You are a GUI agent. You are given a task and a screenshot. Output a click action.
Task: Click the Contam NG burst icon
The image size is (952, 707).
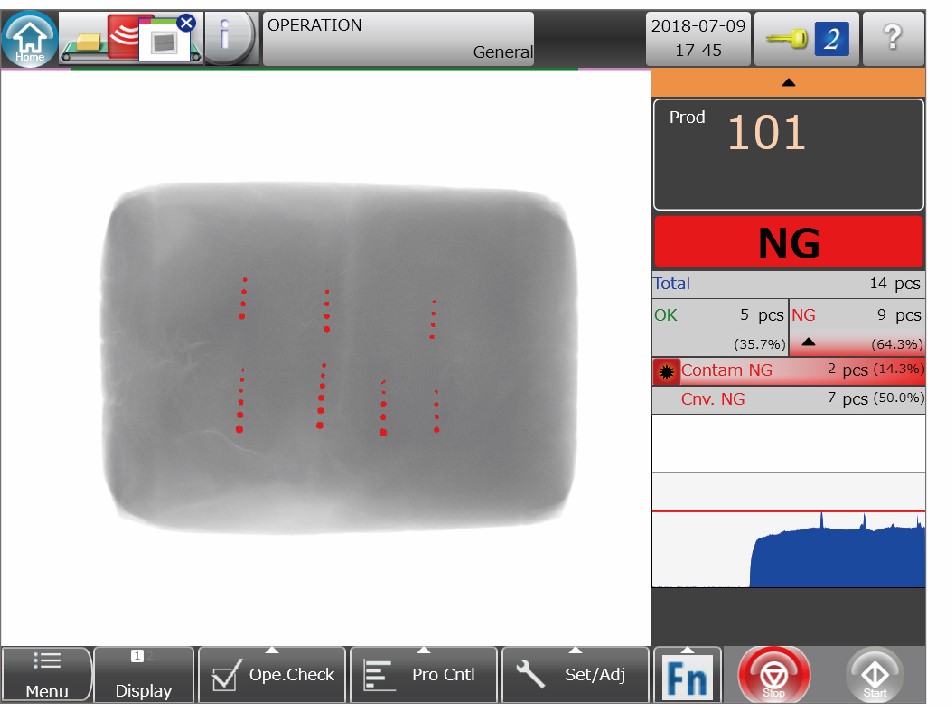point(665,371)
